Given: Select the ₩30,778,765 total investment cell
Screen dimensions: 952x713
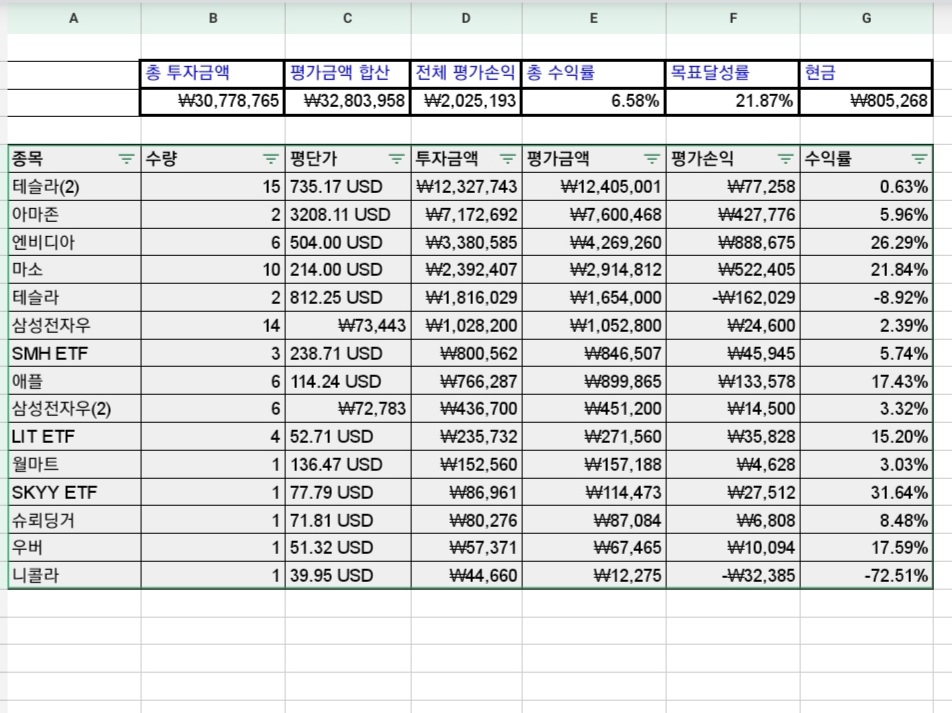Looking at the screenshot, I should click(212, 101).
